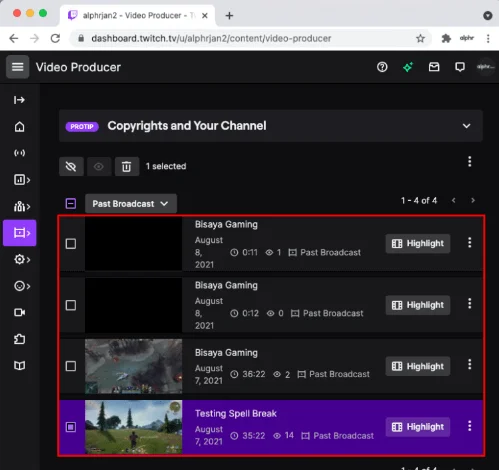Open the black thumbnail of 0:11 video

click(x=134, y=244)
